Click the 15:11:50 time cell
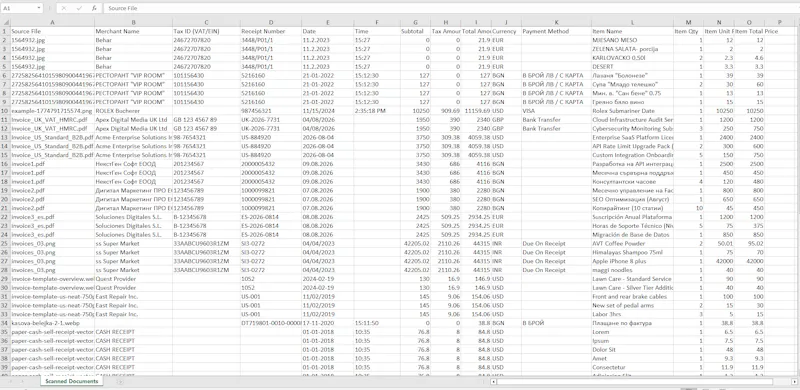 click(x=377, y=323)
